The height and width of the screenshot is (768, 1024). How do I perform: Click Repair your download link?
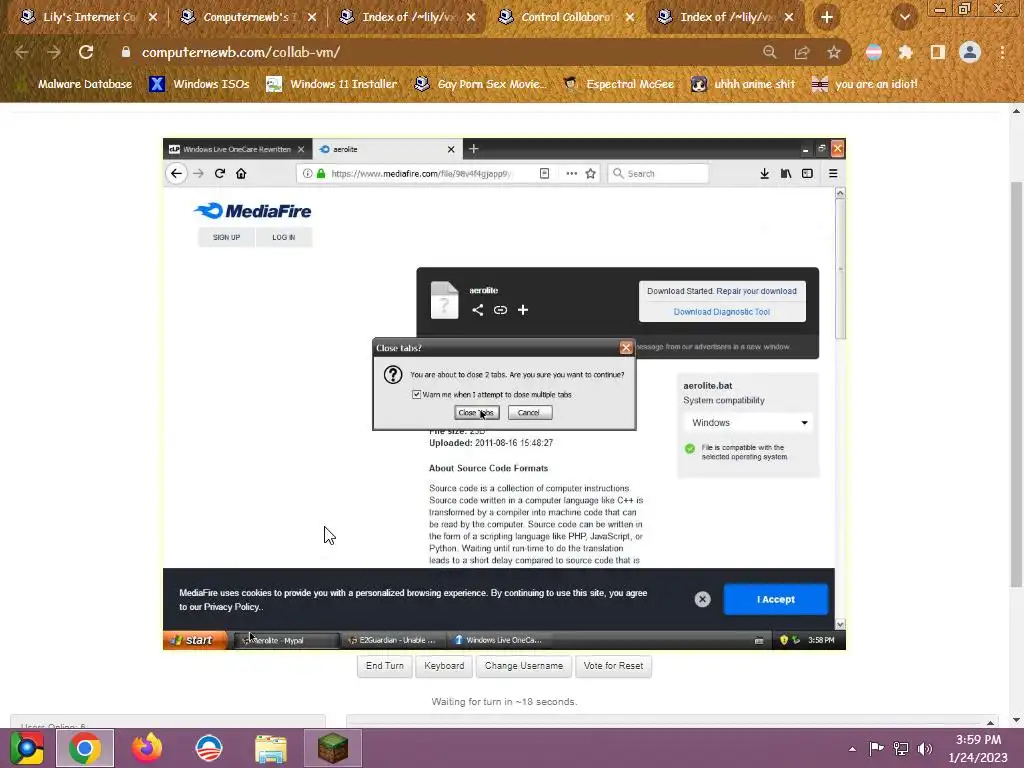pyautogui.click(x=756, y=291)
